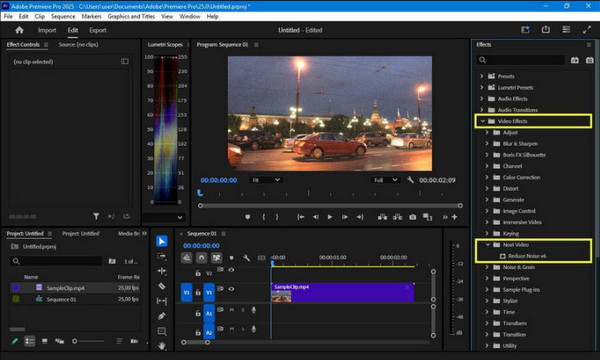Expand the Presets folder

[481, 76]
